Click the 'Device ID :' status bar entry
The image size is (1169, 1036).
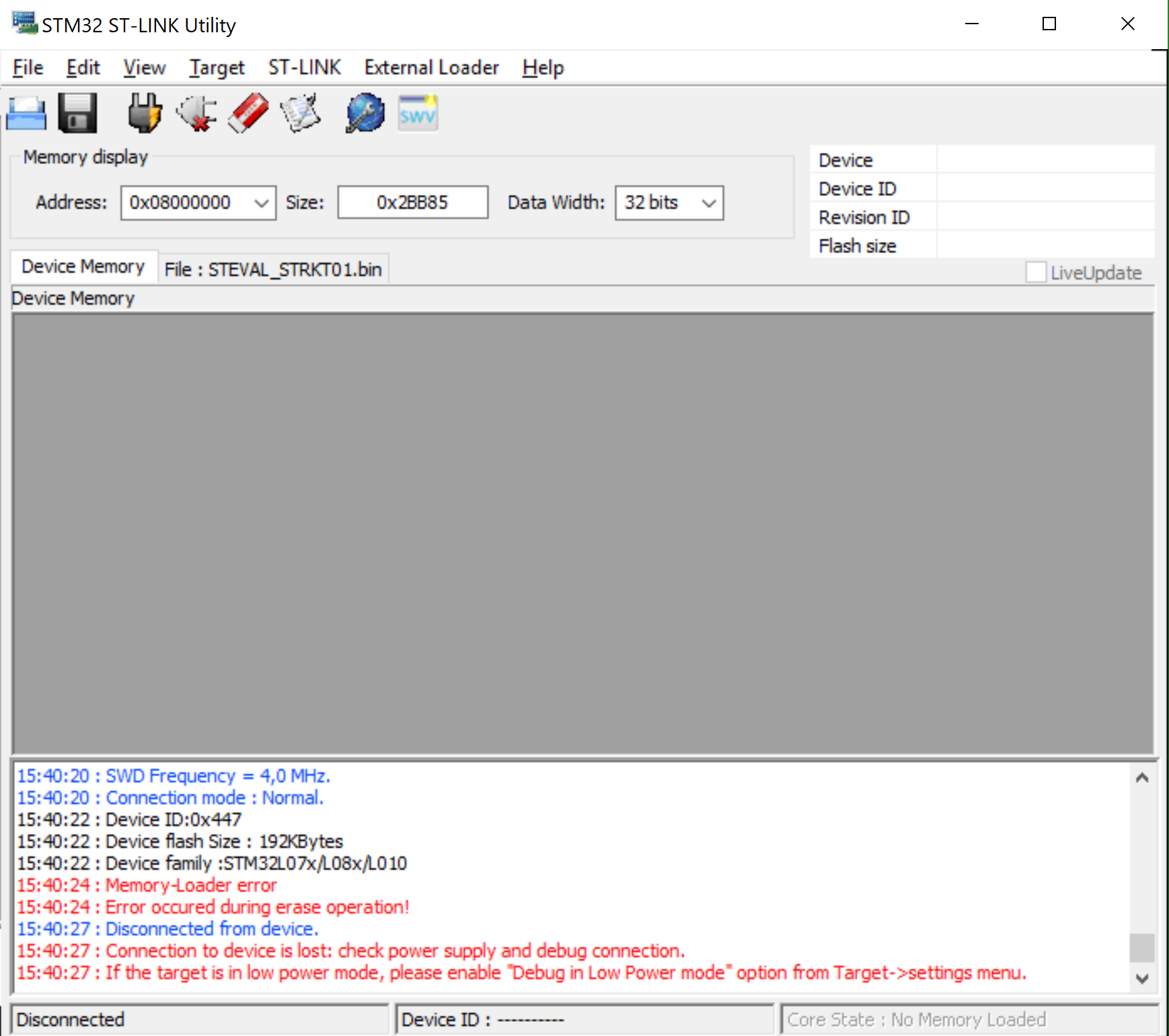tap(584, 1020)
